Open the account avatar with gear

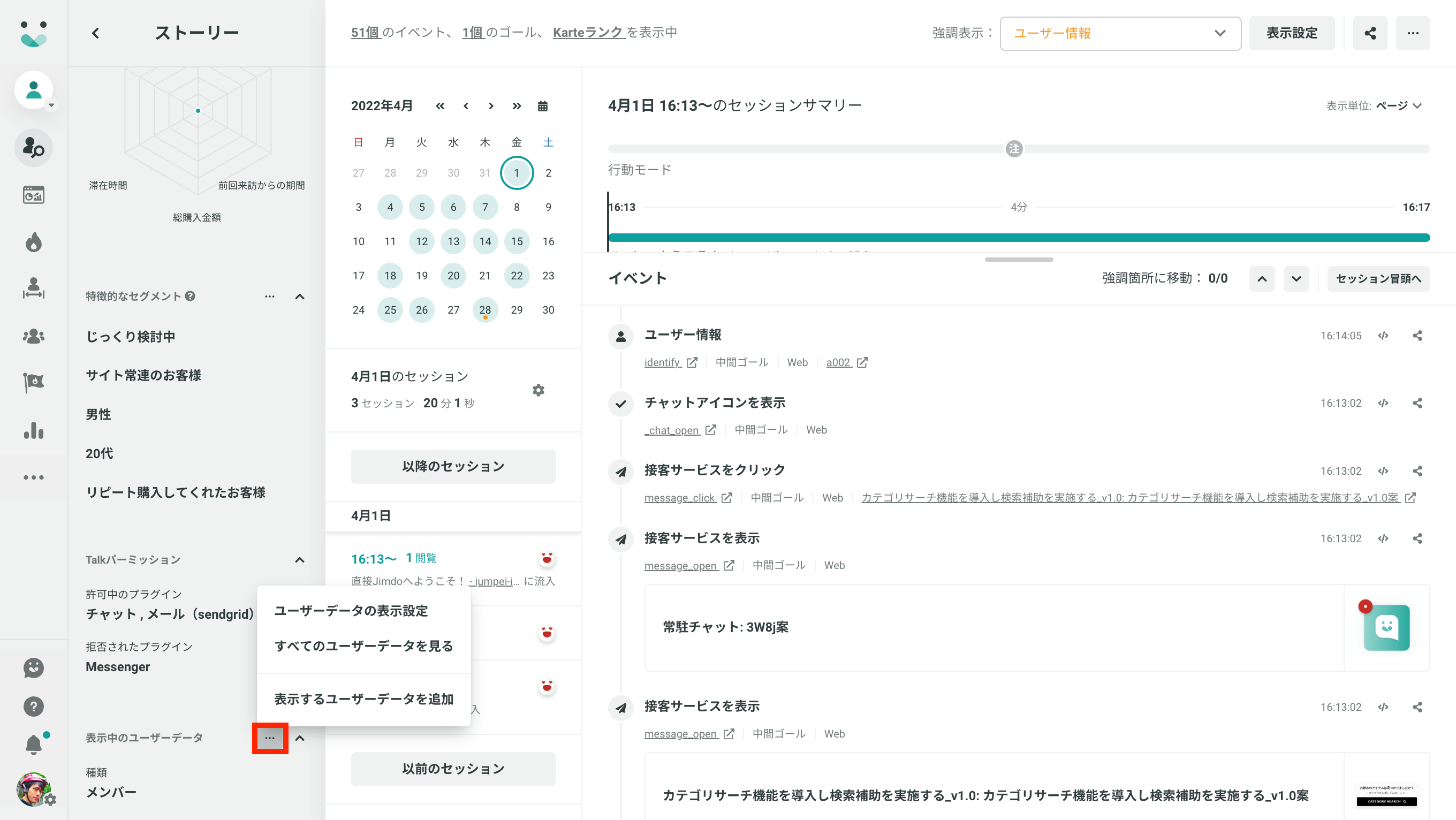[x=35, y=789]
